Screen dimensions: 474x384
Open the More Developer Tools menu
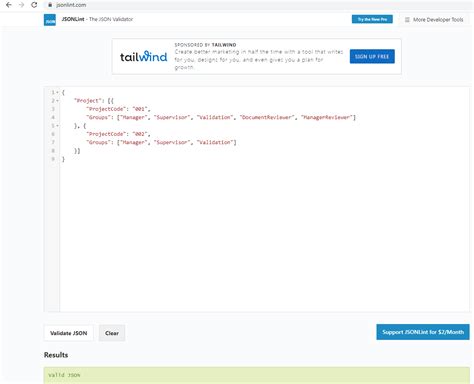click(x=434, y=20)
